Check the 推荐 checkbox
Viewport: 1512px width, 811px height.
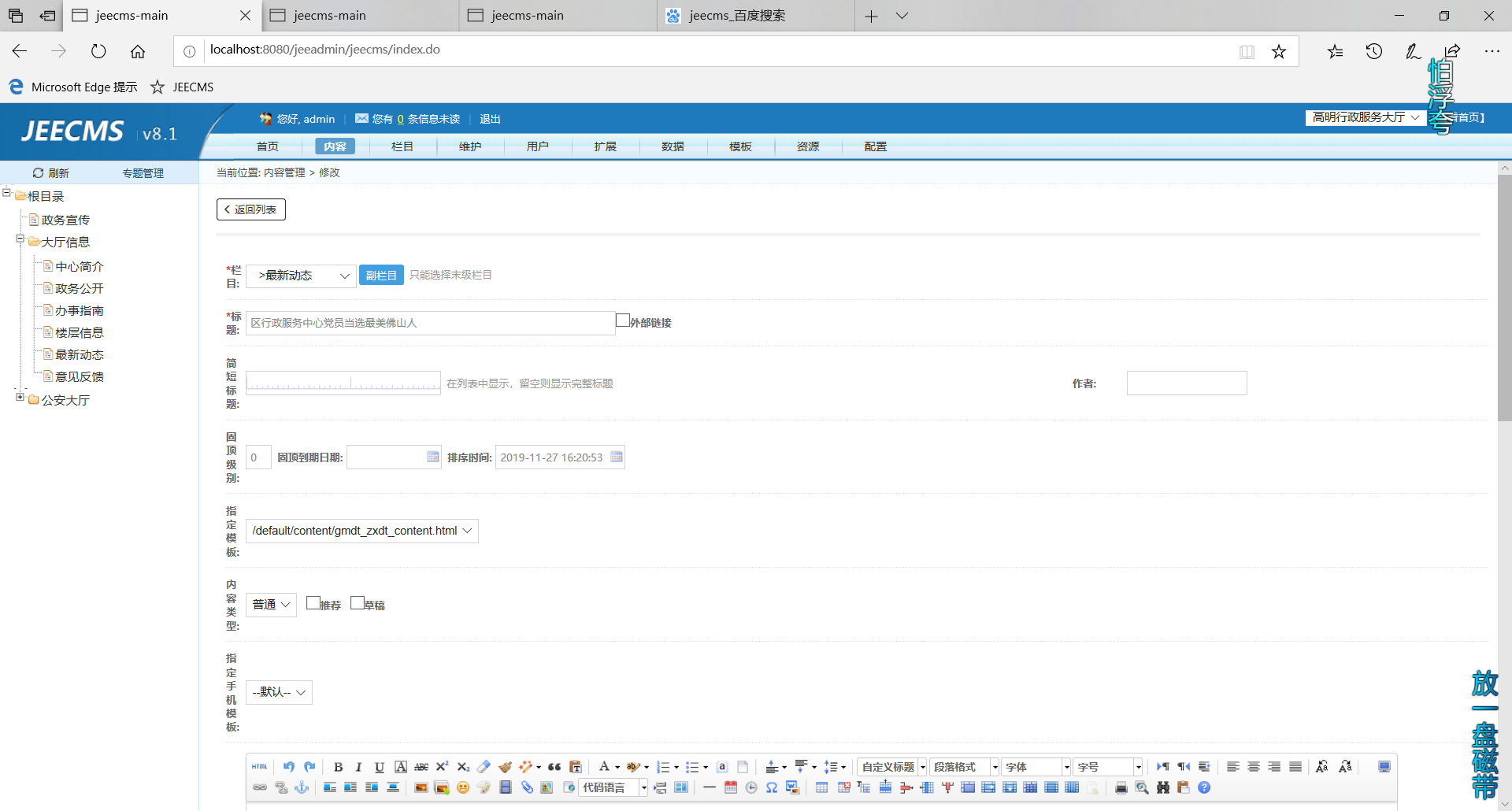(x=313, y=603)
